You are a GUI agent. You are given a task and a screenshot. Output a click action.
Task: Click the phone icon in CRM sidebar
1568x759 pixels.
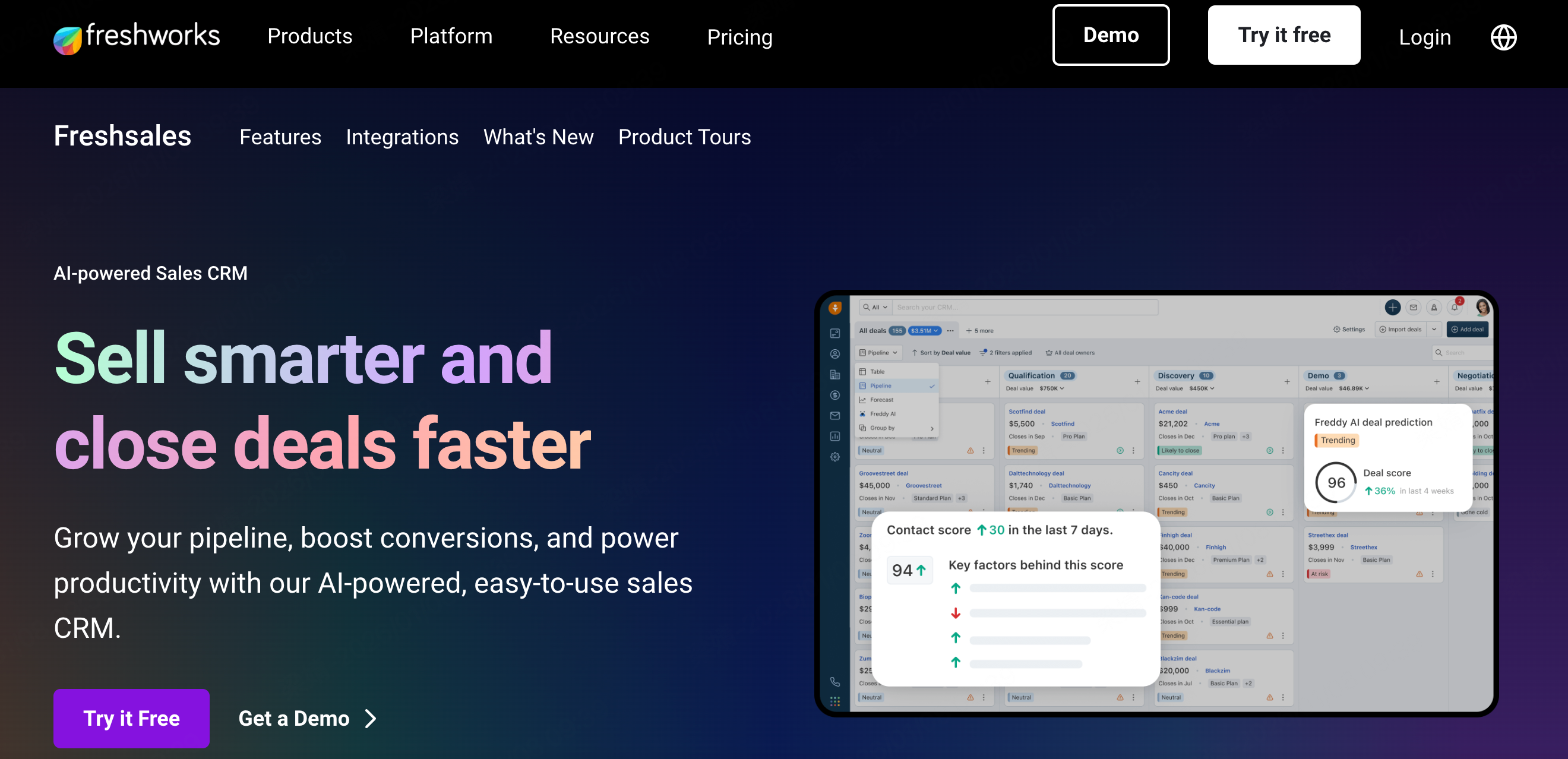tap(834, 682)
